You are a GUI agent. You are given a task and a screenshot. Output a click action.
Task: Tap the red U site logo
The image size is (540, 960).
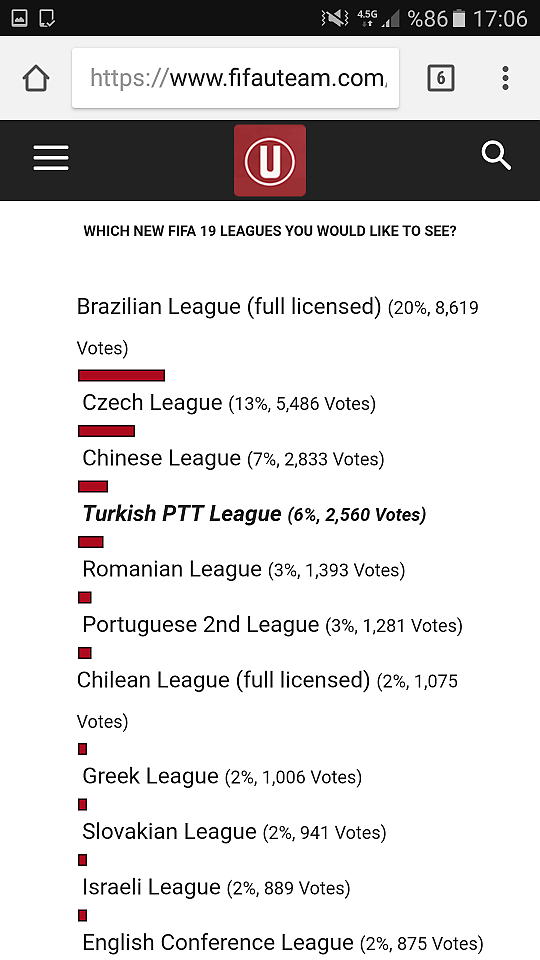pyautogui.click(x=270, y=160)
